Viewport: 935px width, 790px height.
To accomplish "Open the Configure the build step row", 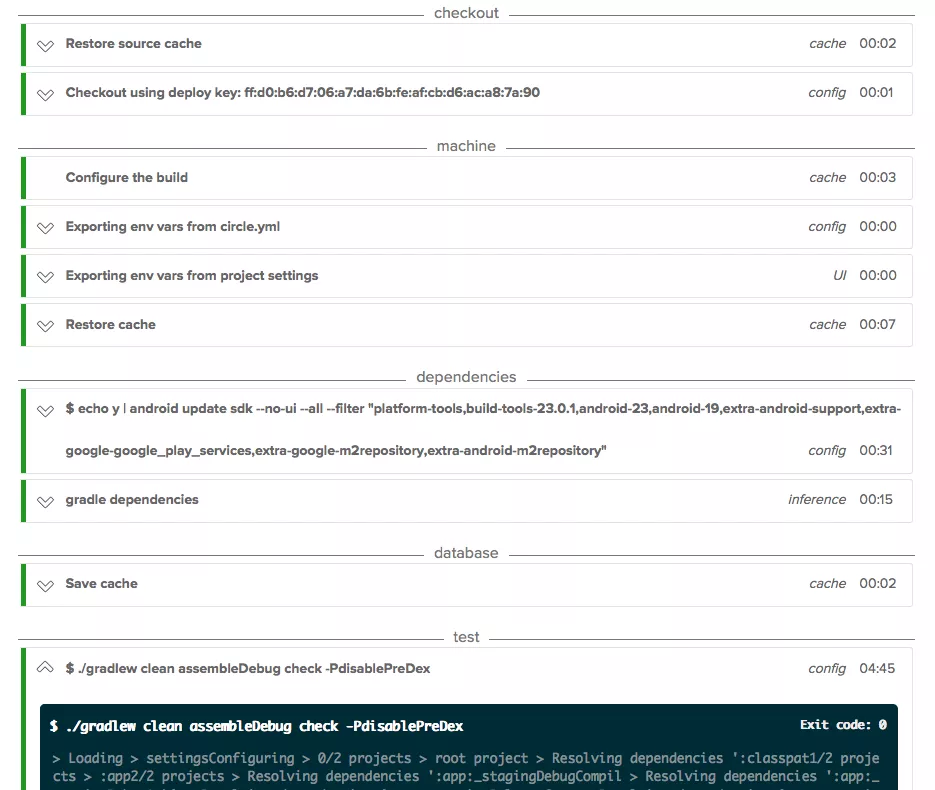I will 127,178.
